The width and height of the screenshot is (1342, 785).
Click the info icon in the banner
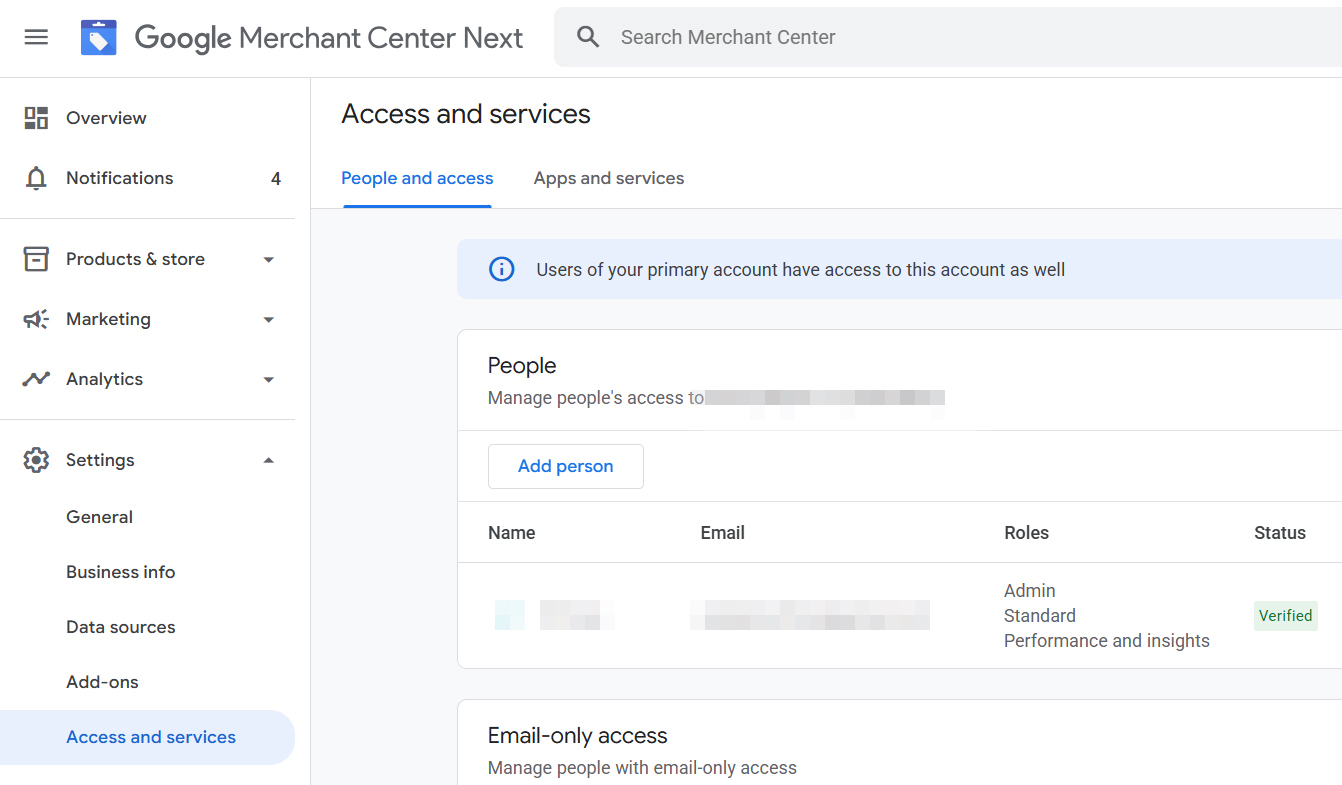click(x=501, y=268)
